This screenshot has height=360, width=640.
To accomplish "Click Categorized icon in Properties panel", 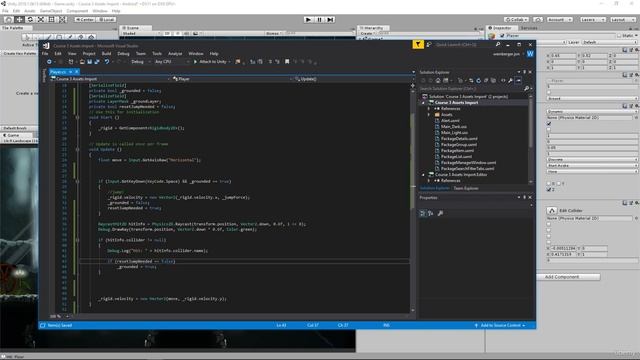I will pos(423,213).
